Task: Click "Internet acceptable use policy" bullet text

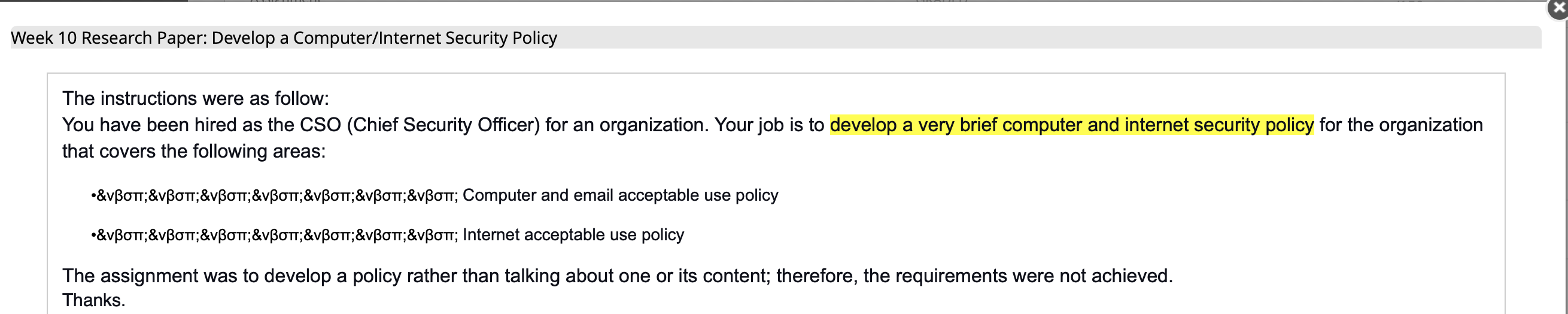Action: [573, 235]
